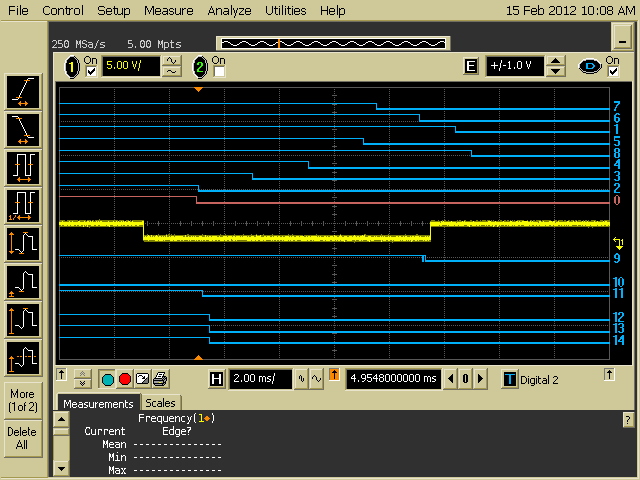Screen dimensions: 640x480
Task: Click the memory bar waveform overview
Action: [x=333, y=43]
